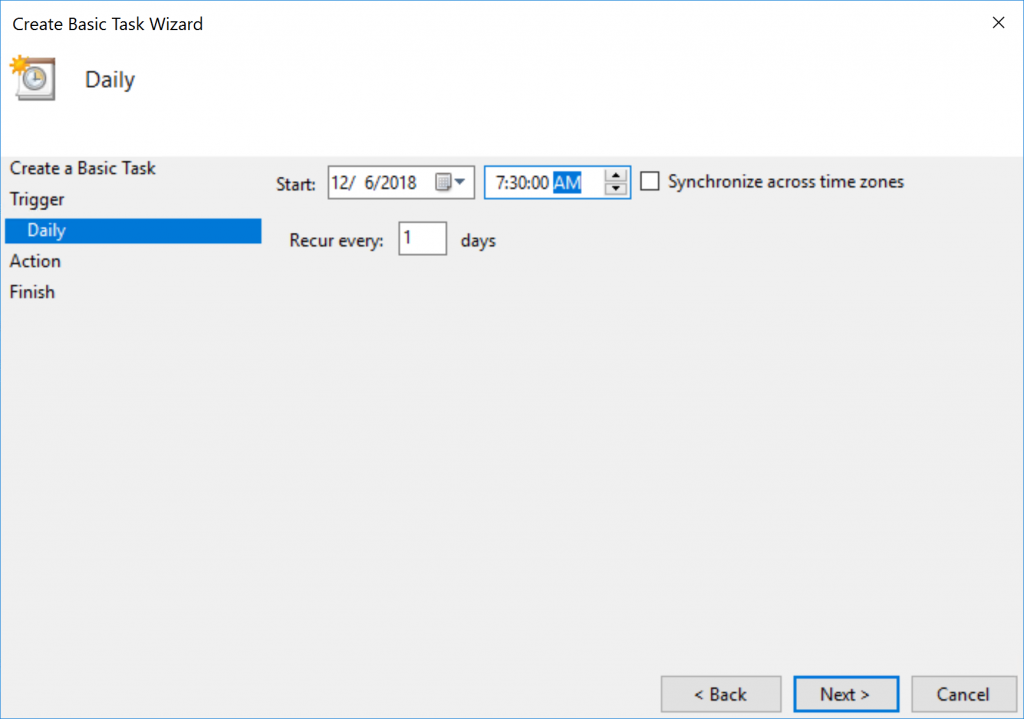Click the Back button
The image size is (1024, 719).
pyautogui.click(x=721, y=694)
